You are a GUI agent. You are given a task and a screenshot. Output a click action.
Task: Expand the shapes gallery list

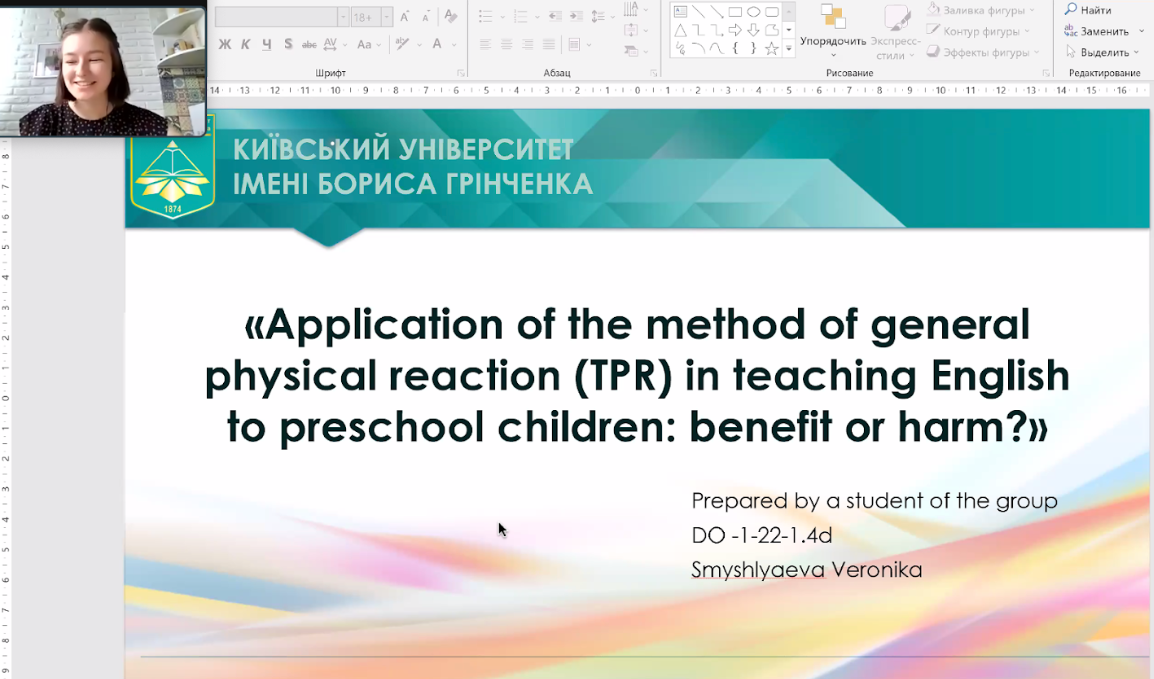(x=789, y=48)
